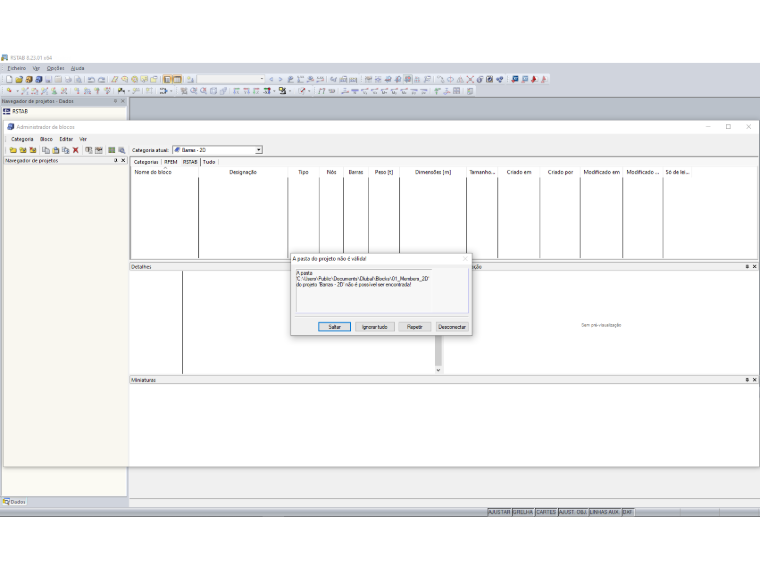
Task: Click the dark red PDF icon in main toolbar
Action: (534, 79)
